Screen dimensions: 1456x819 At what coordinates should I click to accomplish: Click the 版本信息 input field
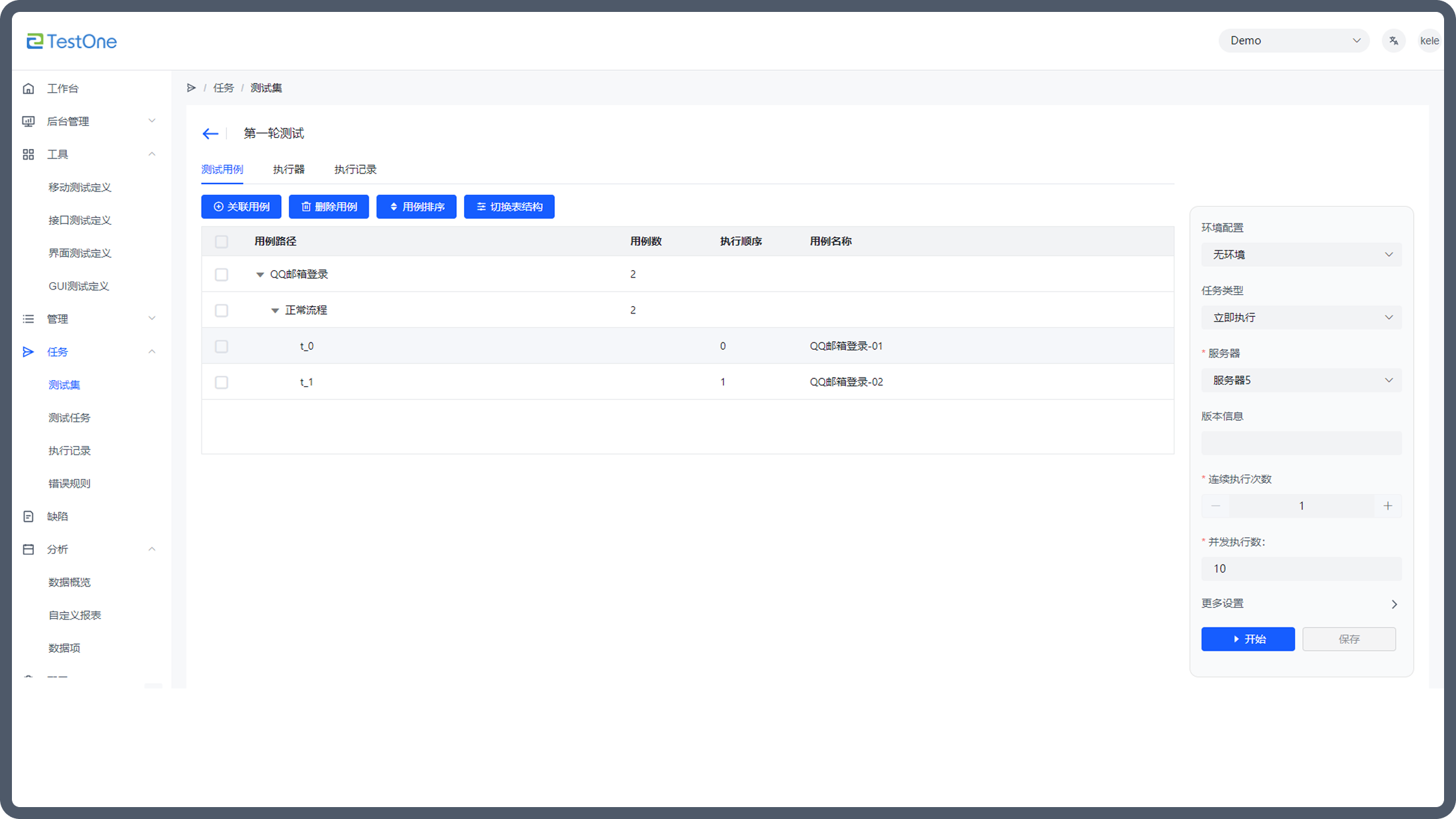click(1301, 443)
